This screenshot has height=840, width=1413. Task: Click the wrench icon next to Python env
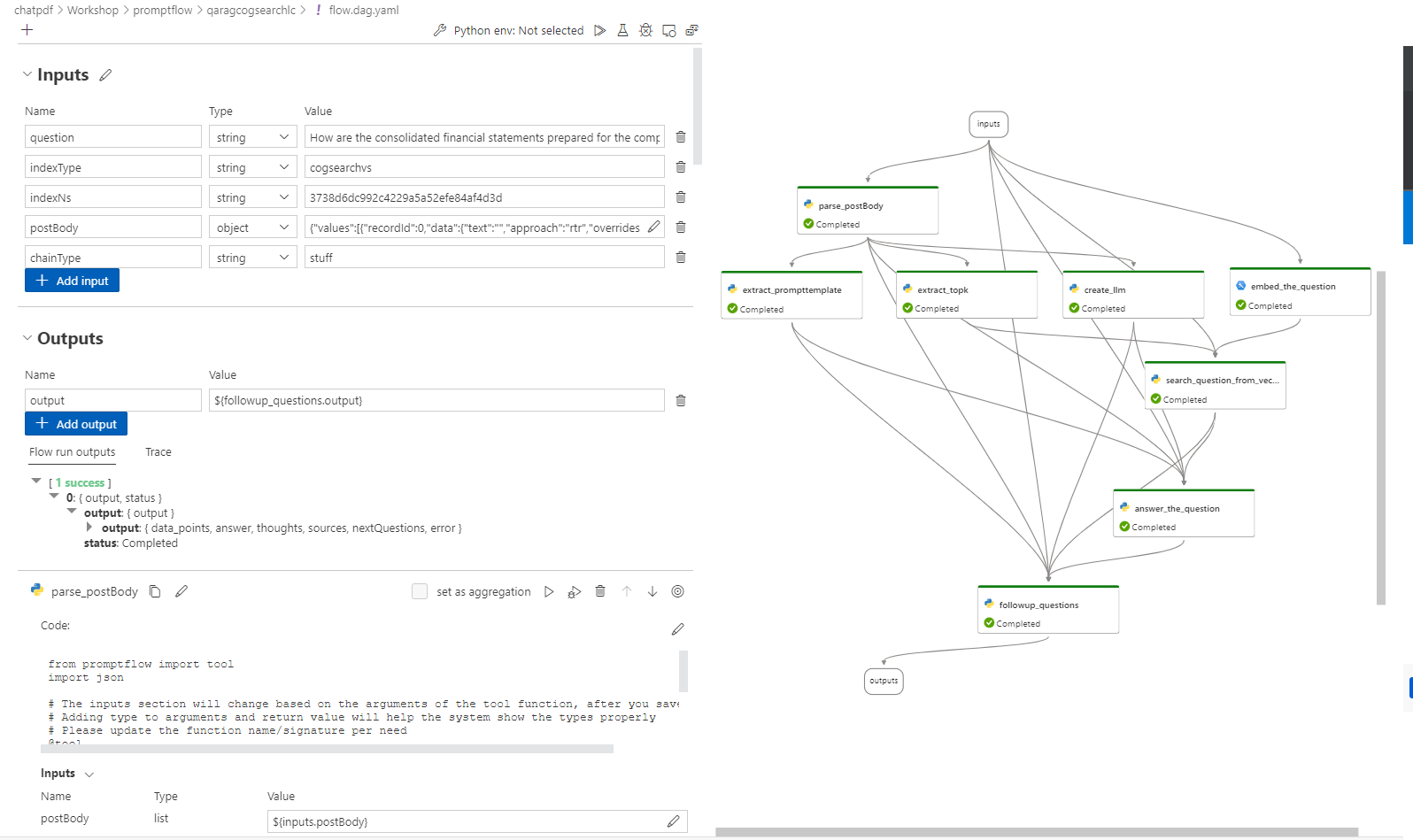(x=440, y=30)
